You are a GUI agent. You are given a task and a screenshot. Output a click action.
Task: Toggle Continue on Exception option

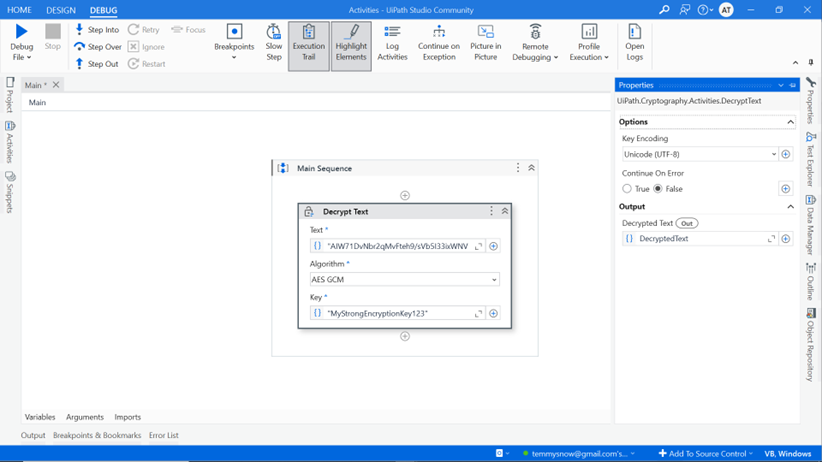tap(439, 42)
